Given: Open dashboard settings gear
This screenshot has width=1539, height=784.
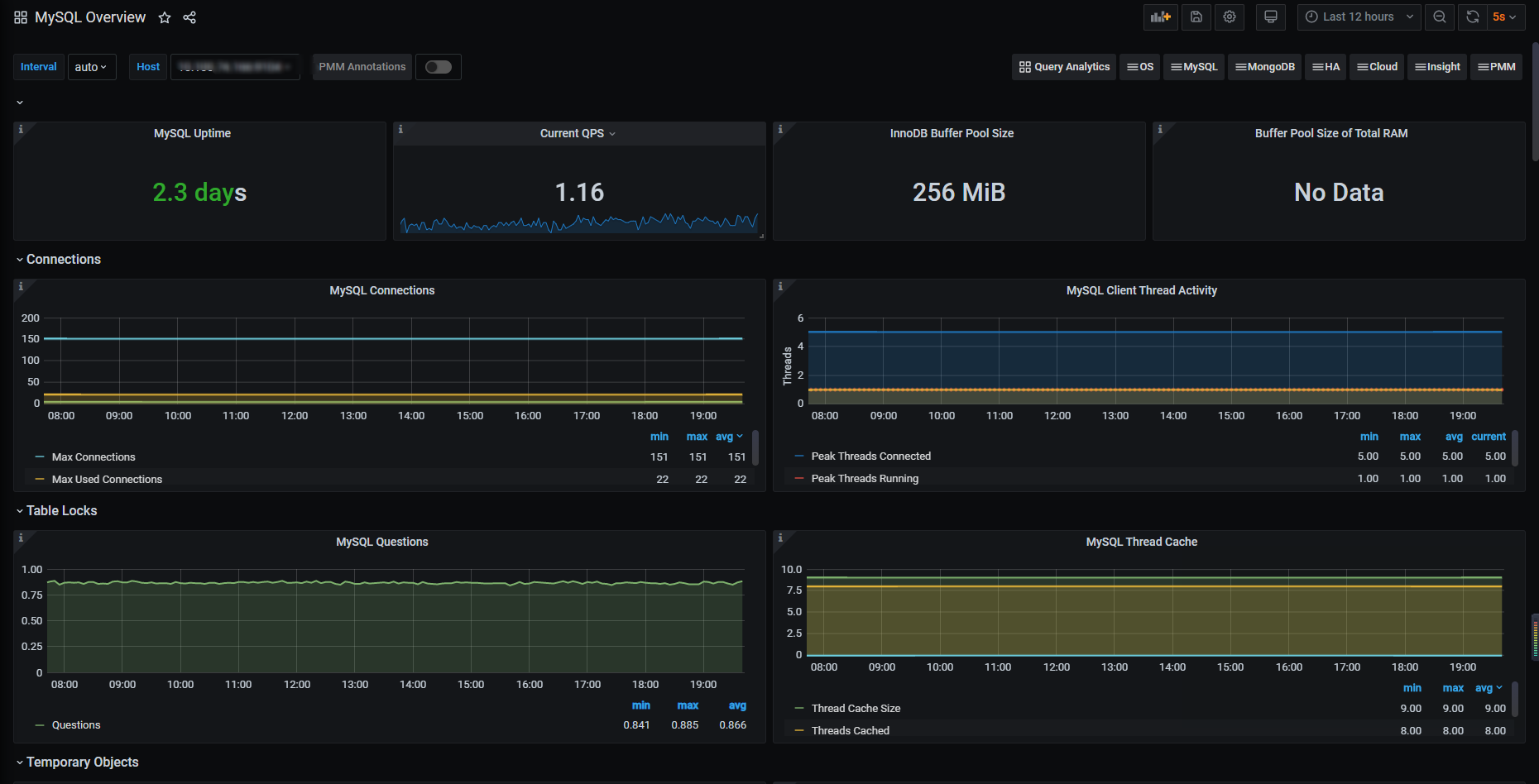Looking at the screenshot, I should coord(1230,17).
